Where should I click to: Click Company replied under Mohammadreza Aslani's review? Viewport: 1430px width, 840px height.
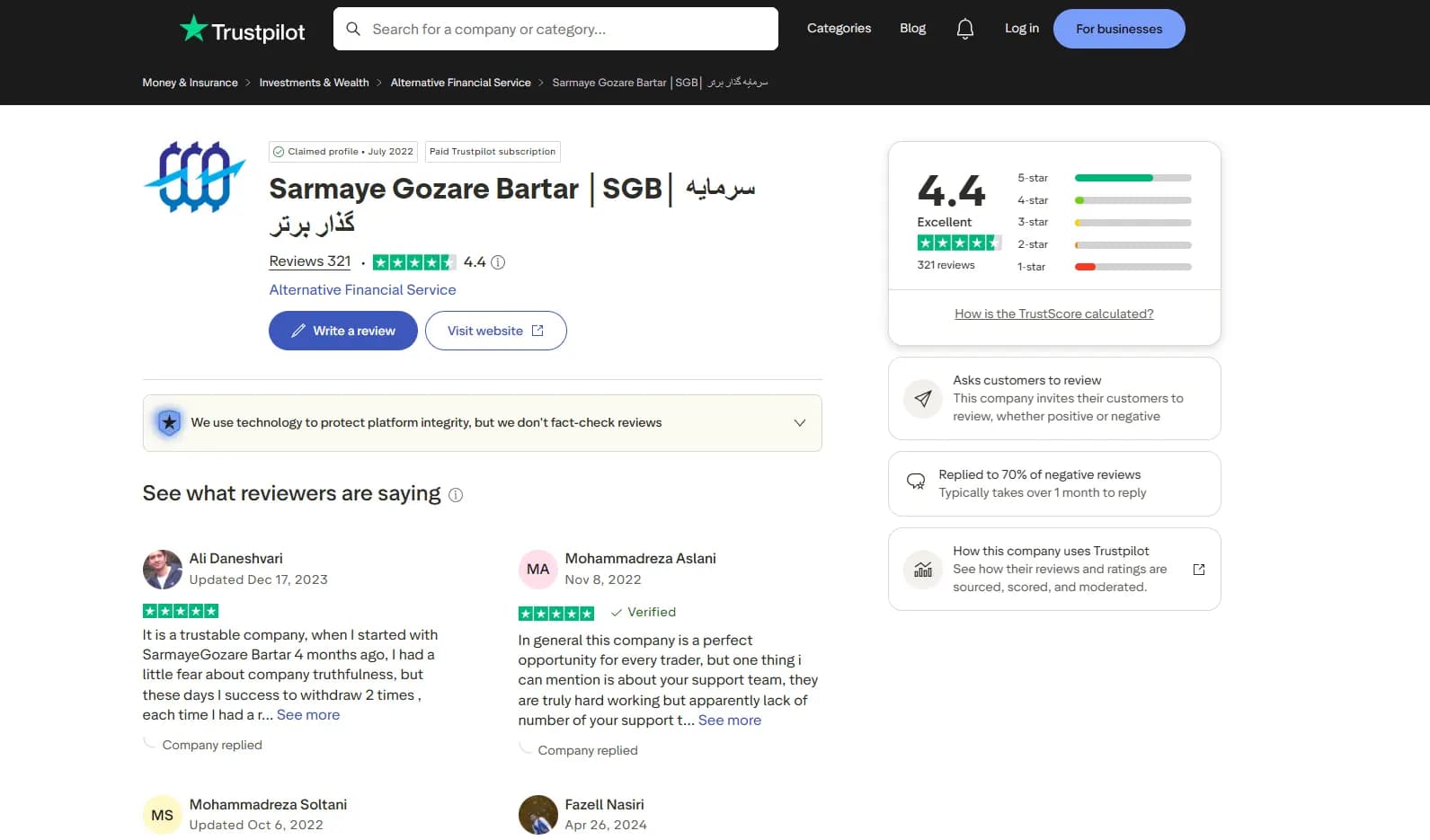[588, 750]
